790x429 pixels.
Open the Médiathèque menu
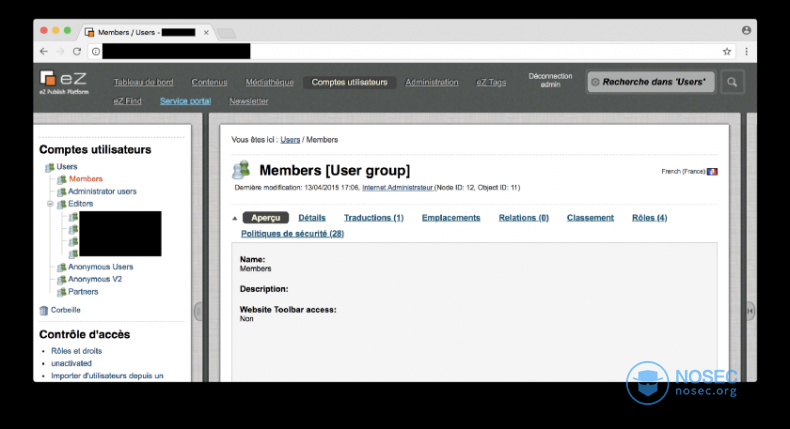tap(270, 82)
